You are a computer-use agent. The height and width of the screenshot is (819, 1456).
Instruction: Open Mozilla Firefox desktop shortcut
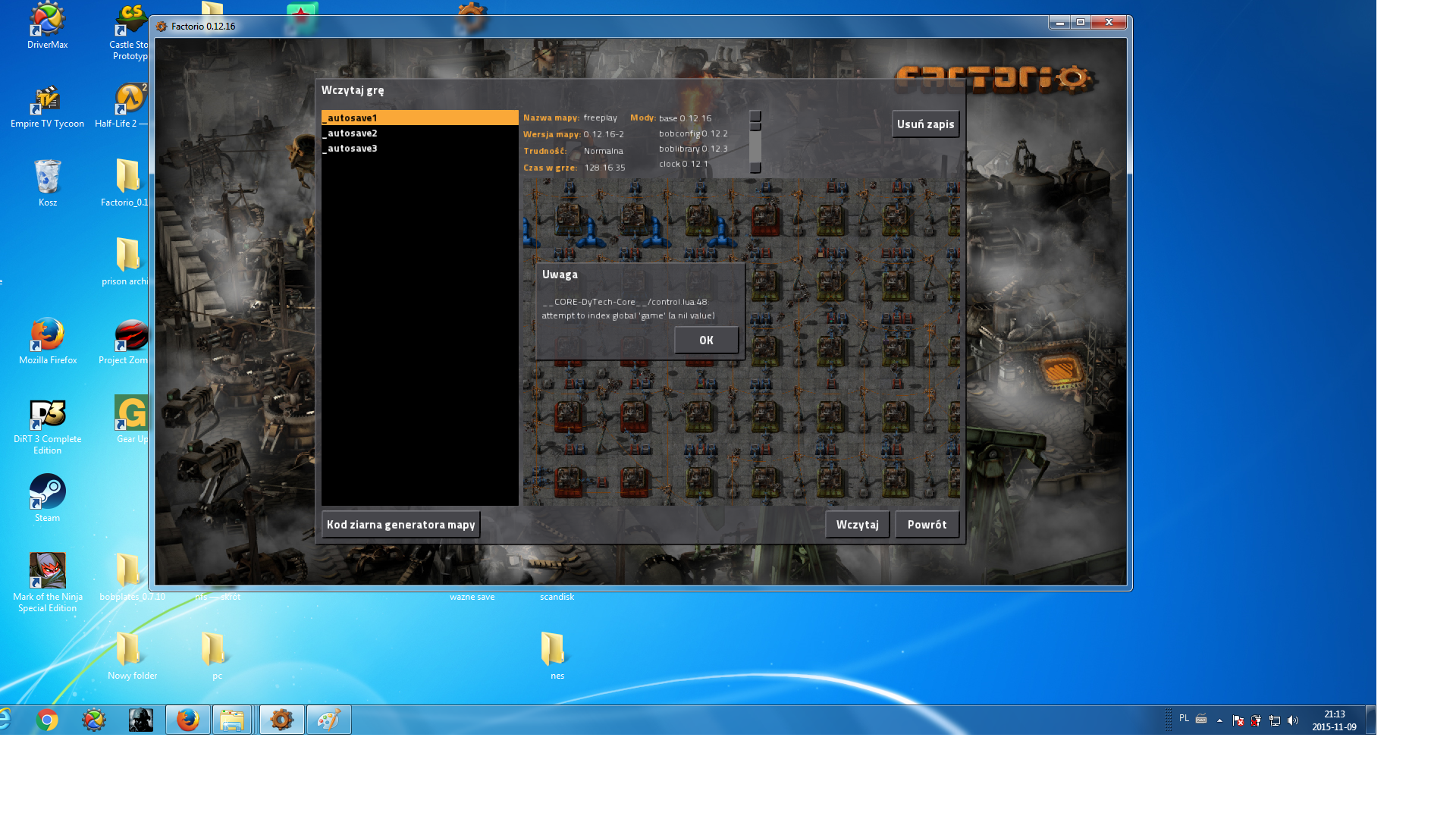click(x=47, y=341)
